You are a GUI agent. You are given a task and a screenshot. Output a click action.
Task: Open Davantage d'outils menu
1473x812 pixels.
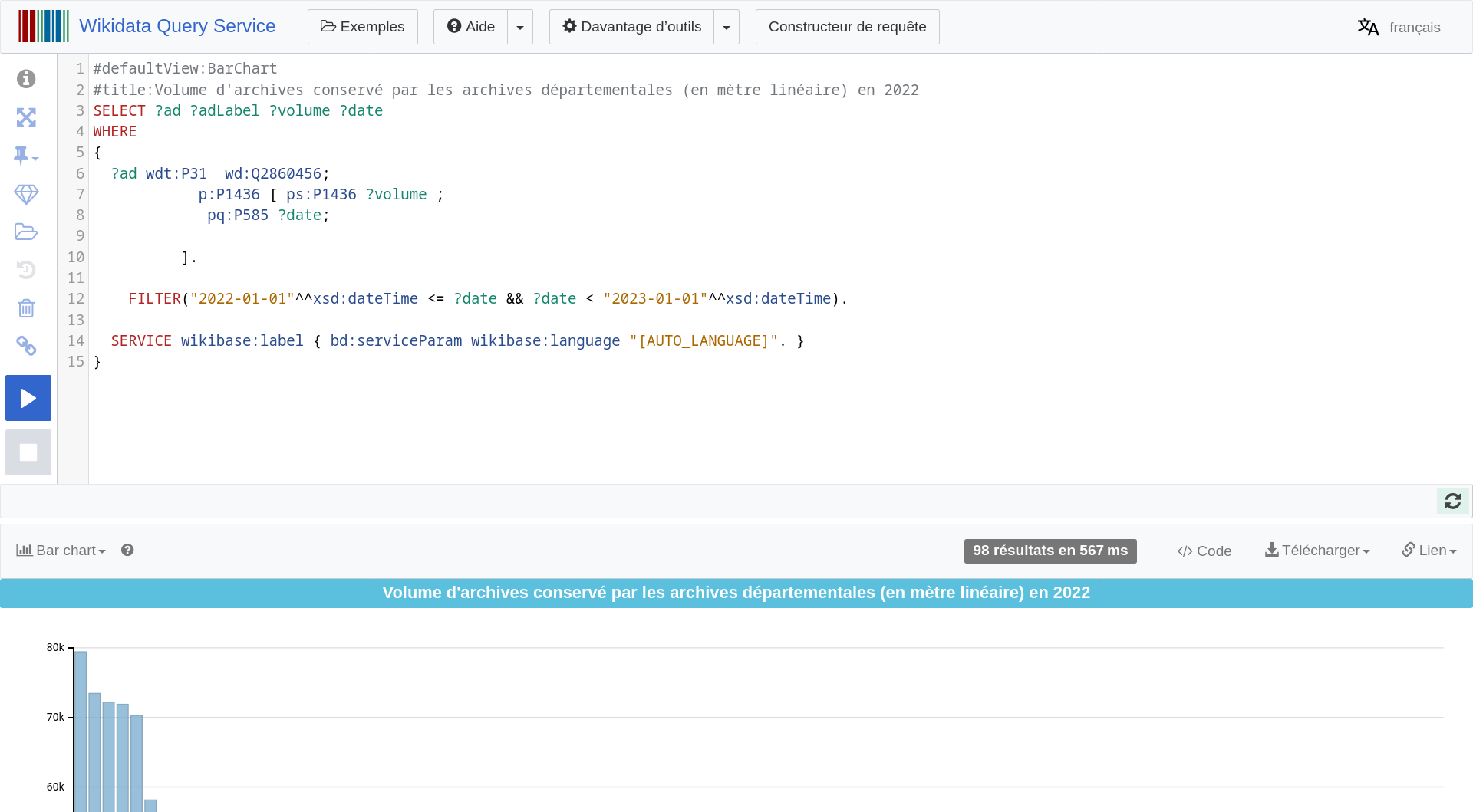631,27
